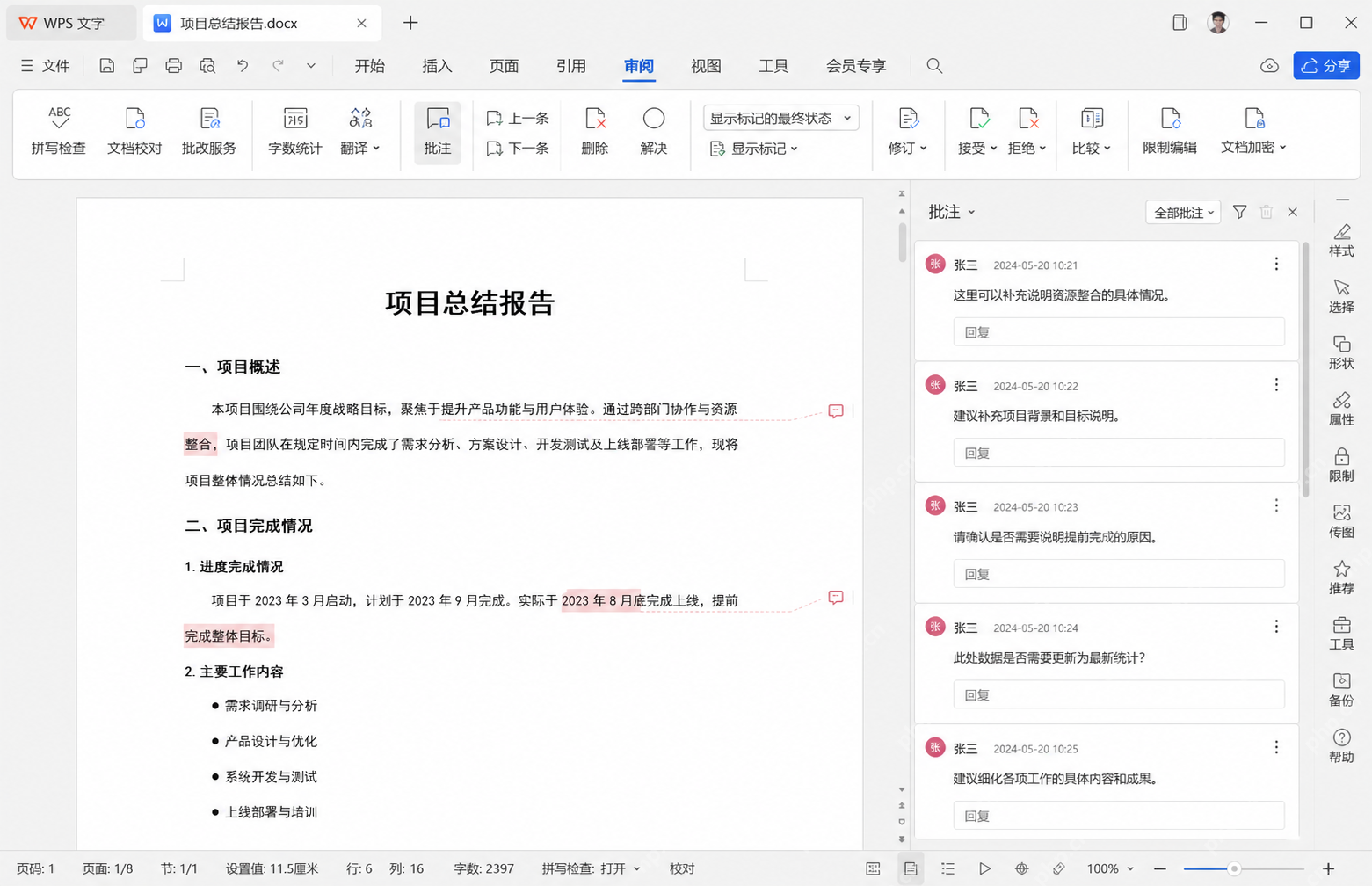
Task: Open print preview icon
Action: click(207, 66)
